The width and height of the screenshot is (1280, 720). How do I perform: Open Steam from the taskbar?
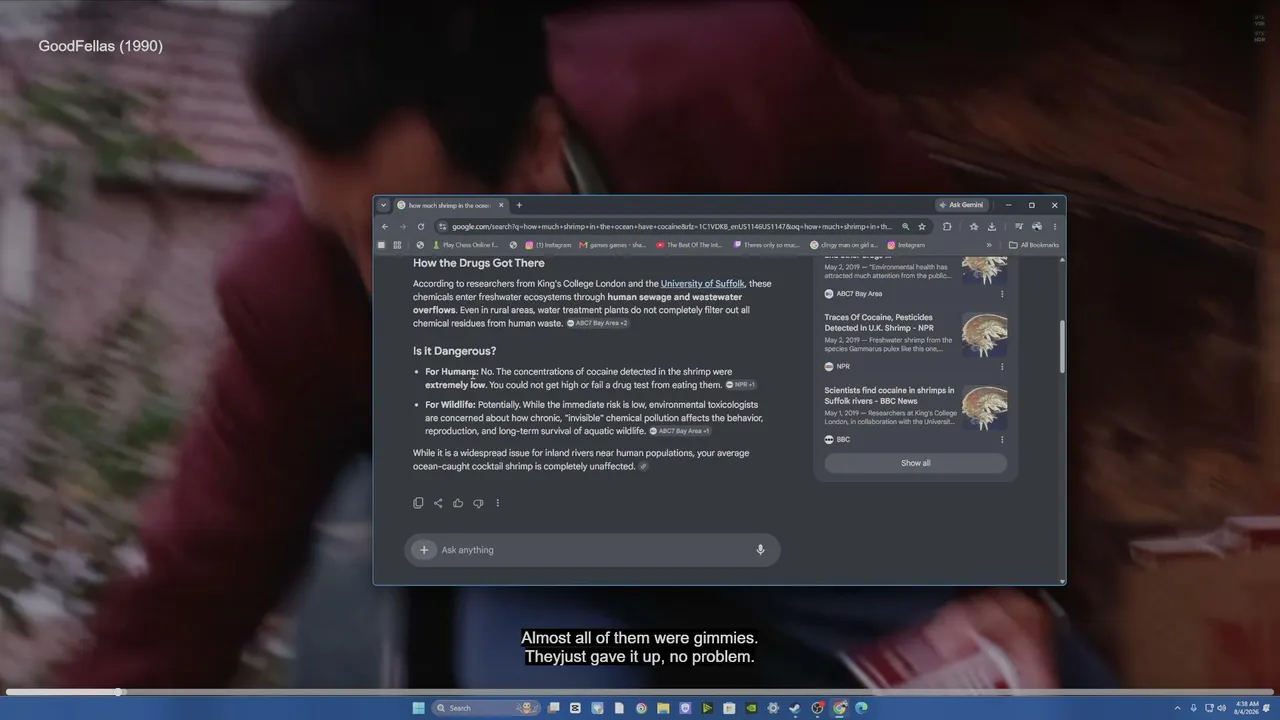coord(795,708)
